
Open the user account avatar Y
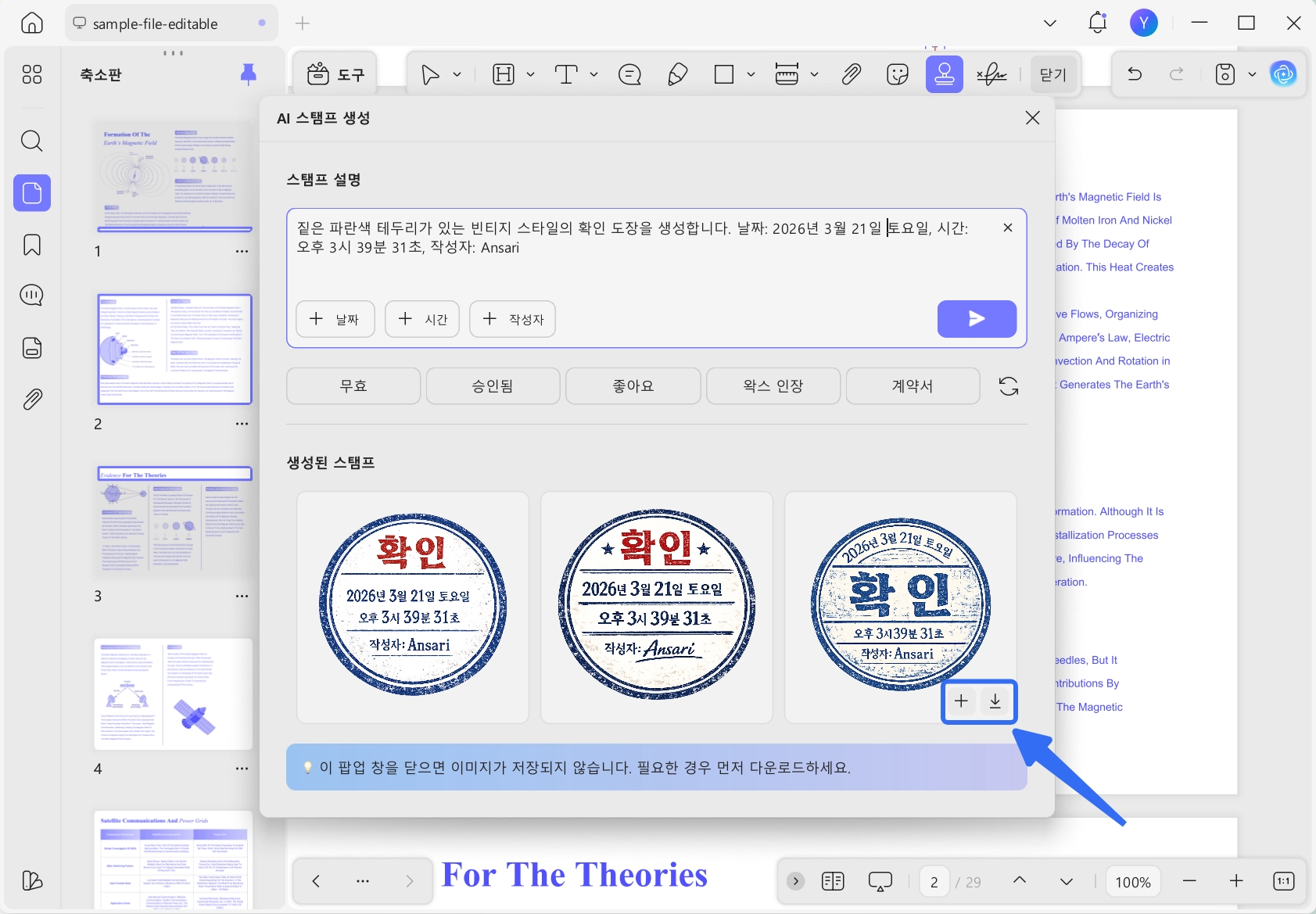point(1144,23)
